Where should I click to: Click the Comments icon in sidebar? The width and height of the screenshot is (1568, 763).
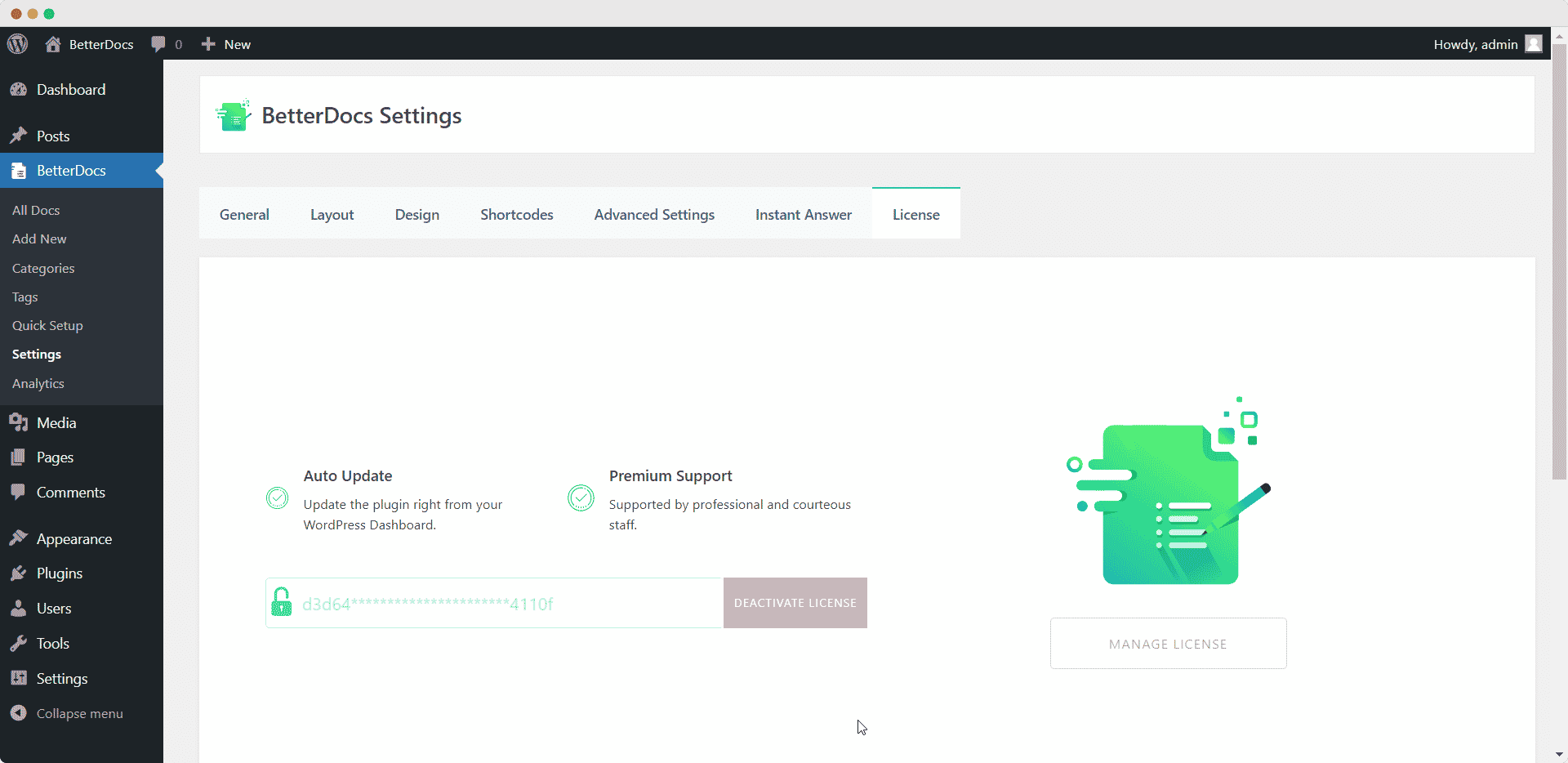(19, 492)
